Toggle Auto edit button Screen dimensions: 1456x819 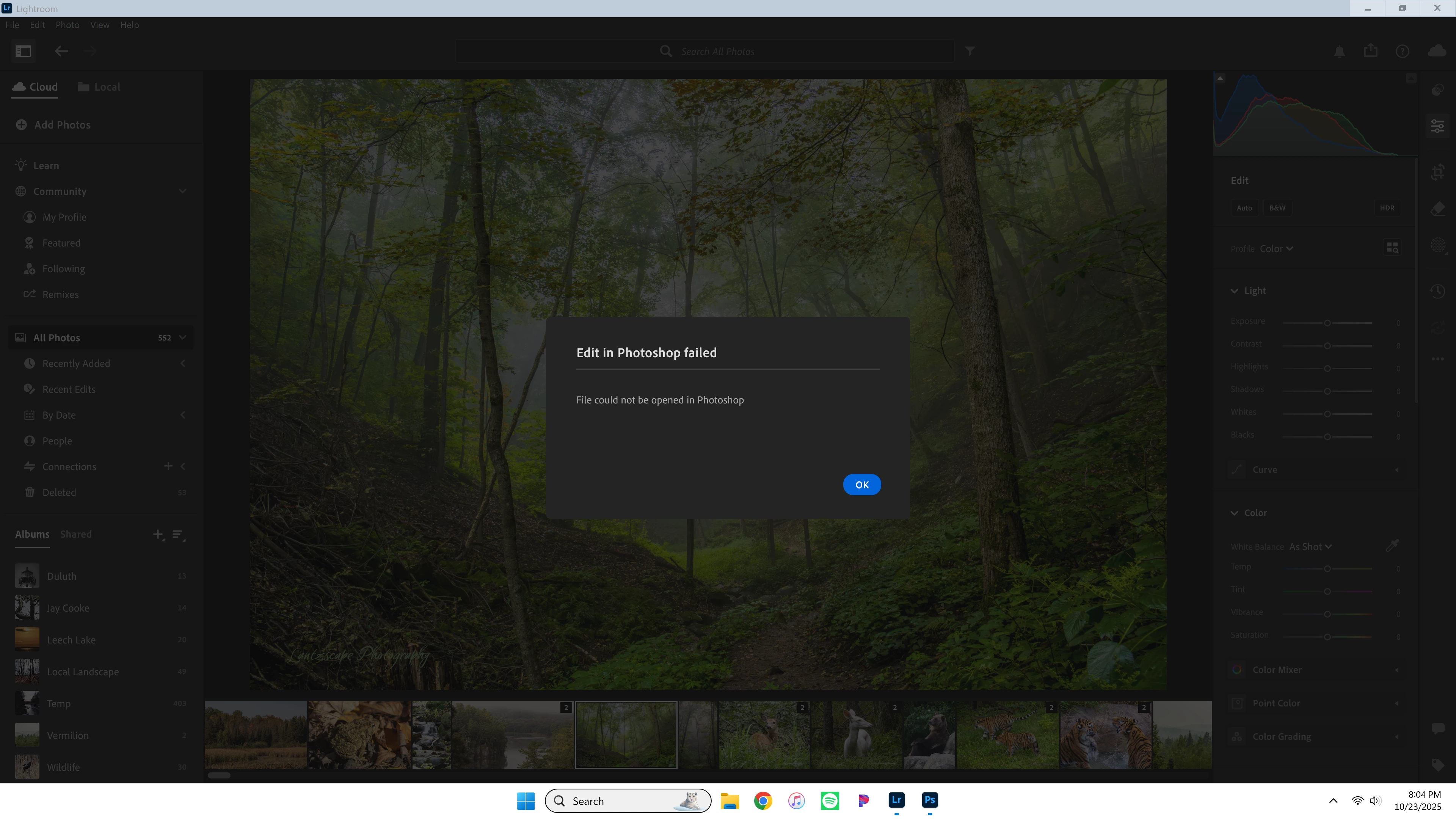1244,208
